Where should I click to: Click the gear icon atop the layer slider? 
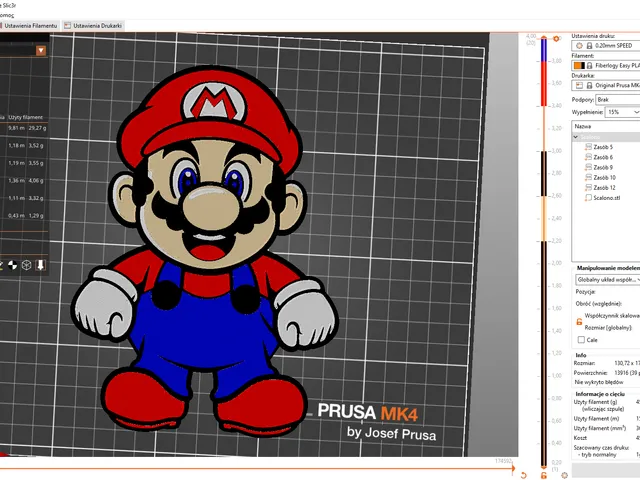click(556, 39)
